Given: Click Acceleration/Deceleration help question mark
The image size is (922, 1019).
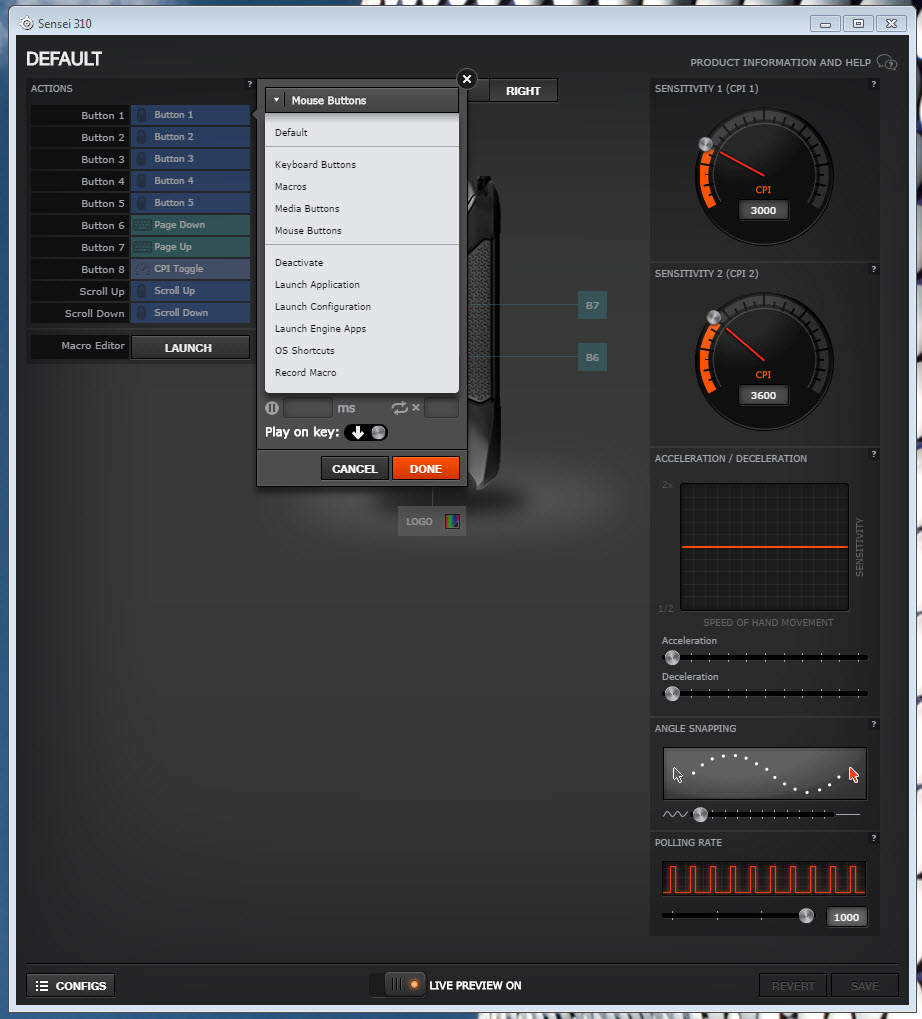Looking at the screenshot, I should [873, 454].
